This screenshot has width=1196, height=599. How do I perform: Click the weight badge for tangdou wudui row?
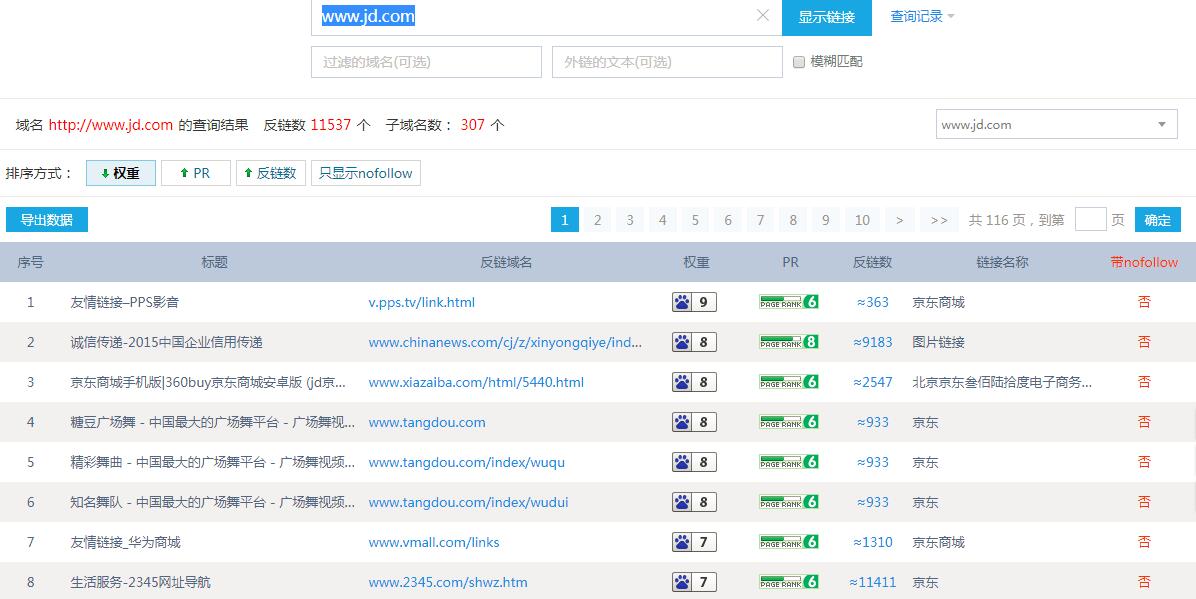694,502
